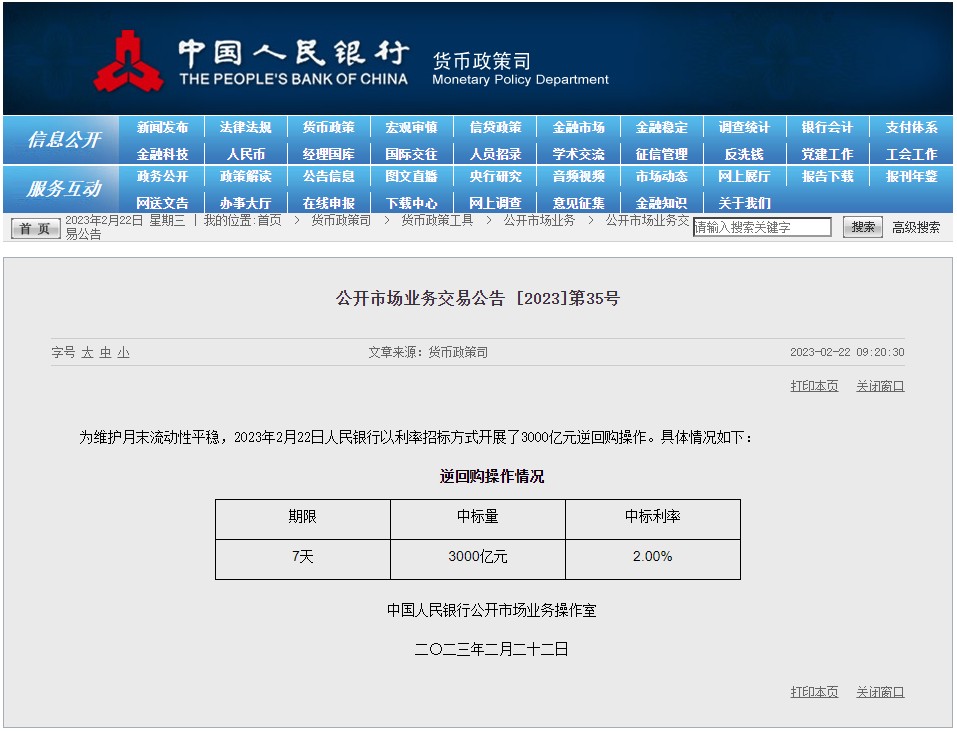Screen dimensions: 957x731
Task: Open the 金融知识 menu item
Action: (x=661, y=203)
